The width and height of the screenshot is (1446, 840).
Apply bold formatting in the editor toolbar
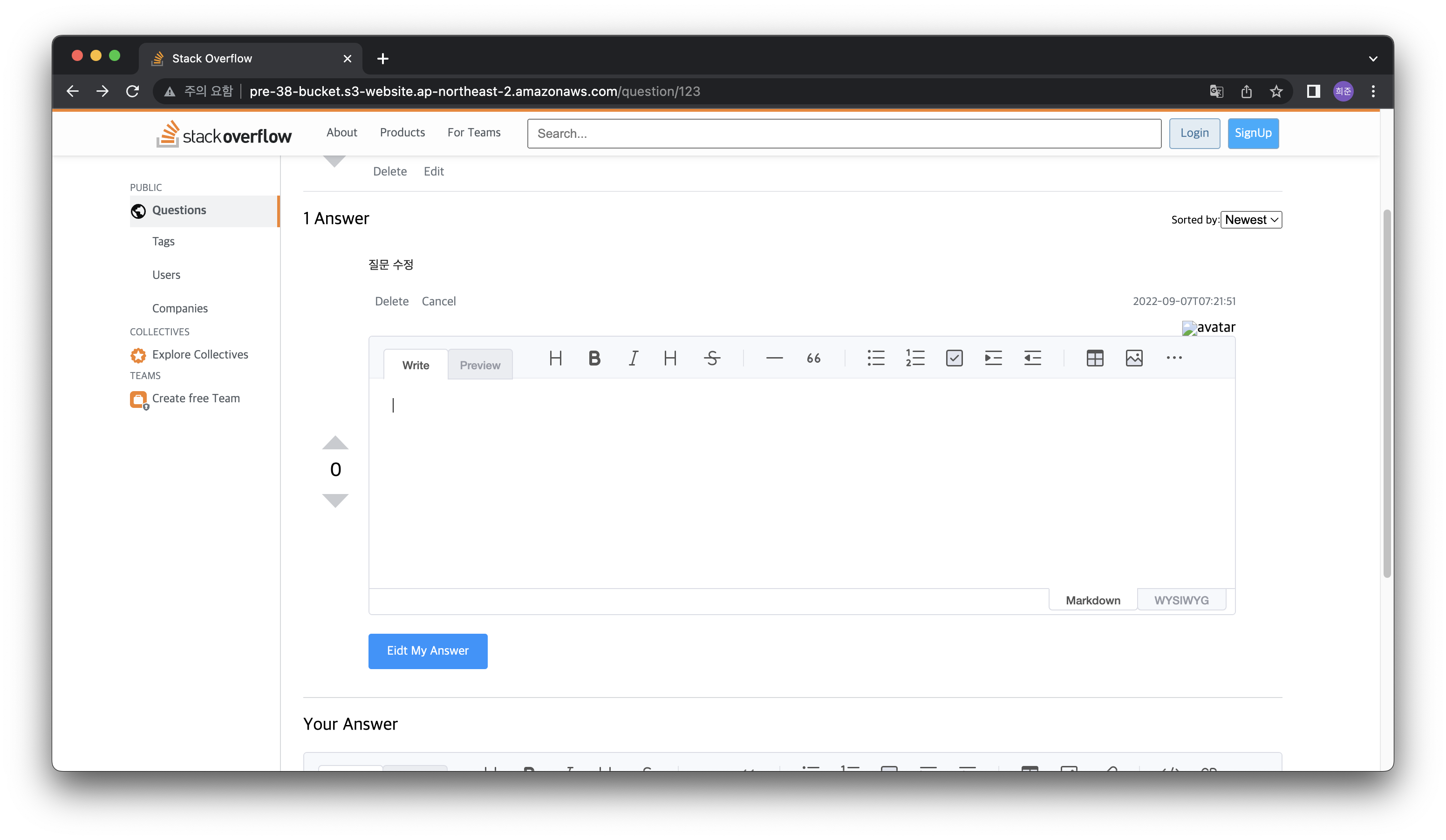(594, 359)
